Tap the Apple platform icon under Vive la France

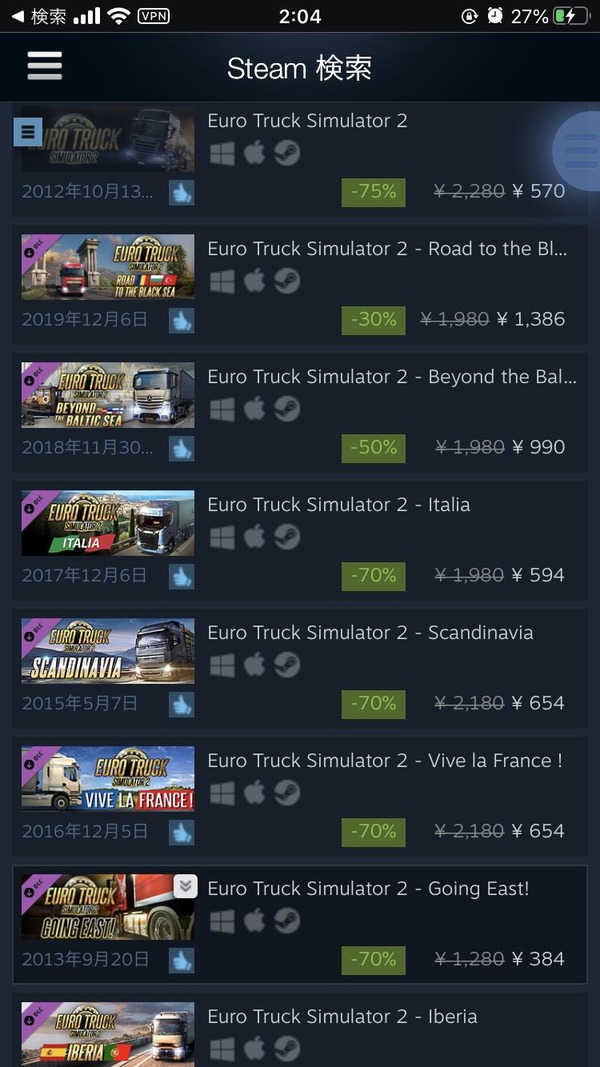pyautogui.click(x=254, y=793)
